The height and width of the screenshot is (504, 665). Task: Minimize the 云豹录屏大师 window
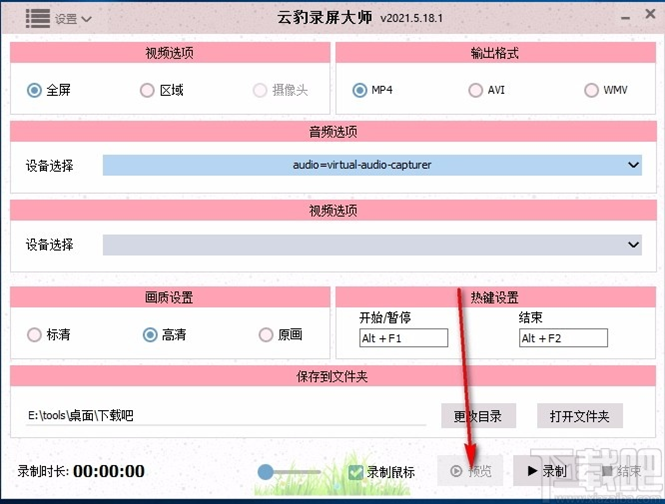(x=625, y=18)
